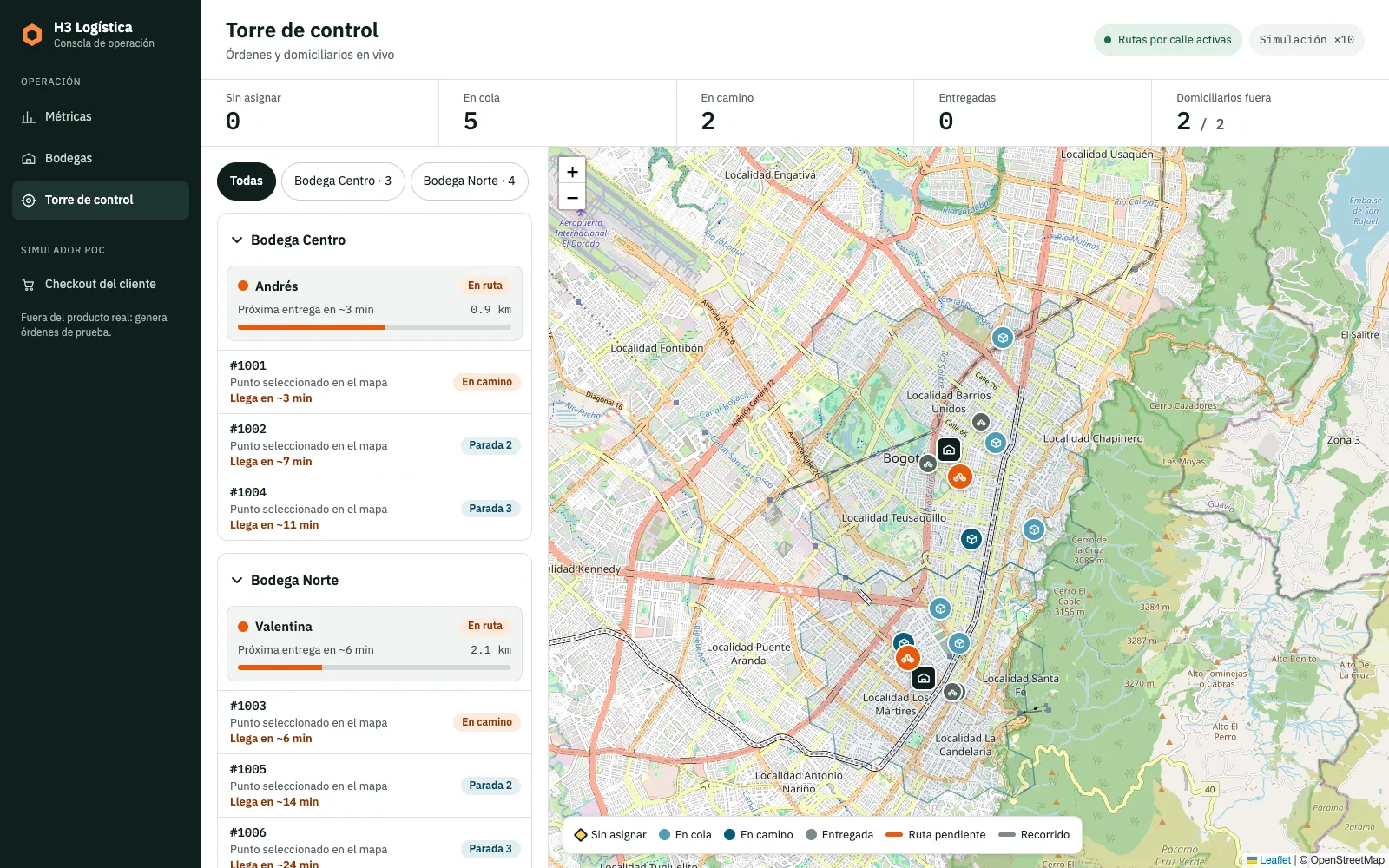
Task: Click the orange courier marker beside Bogotá label
Action: [959, 477]
